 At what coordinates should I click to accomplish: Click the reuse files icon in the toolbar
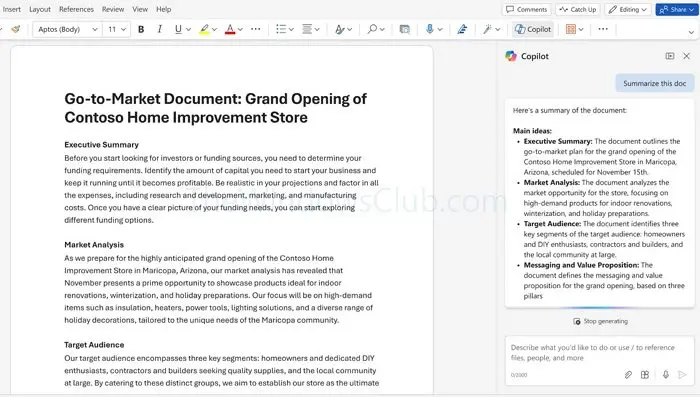point(404,29)
